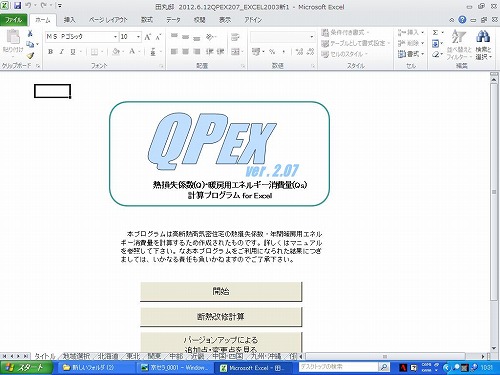Image resolution: width=500 pixels, height=375 pixels.
Task: Click the Excel Help question mark icon
Action: pos(462,20)
